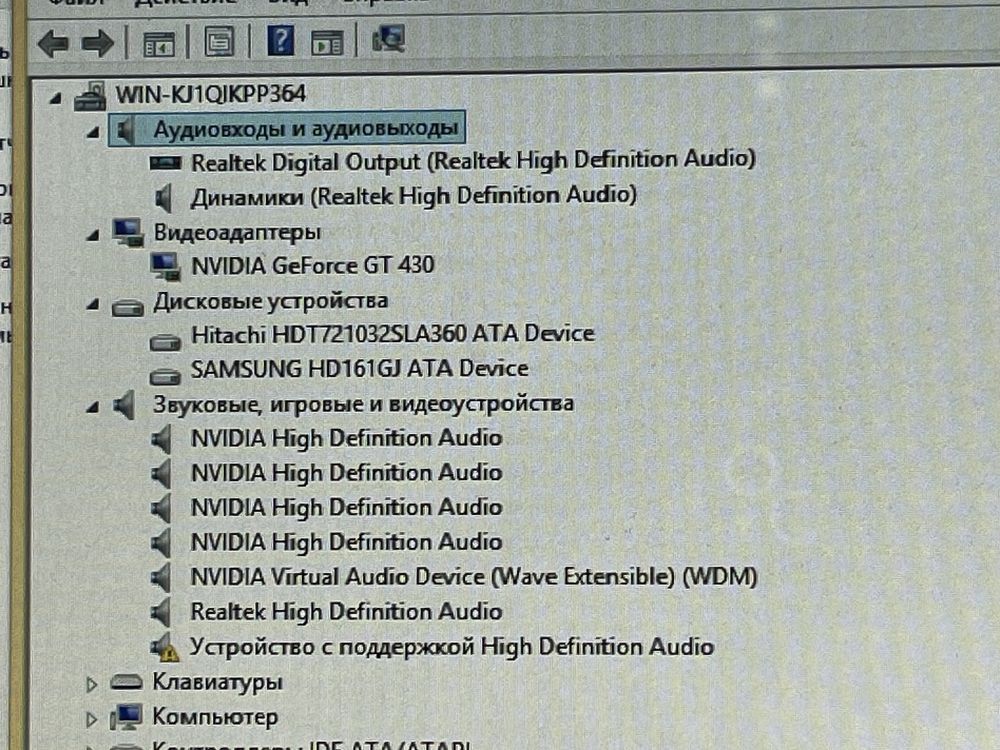This screenshot has width=1000, height=750.
Task: Open the Properties toolbar icon
Action: pos(219,42)
